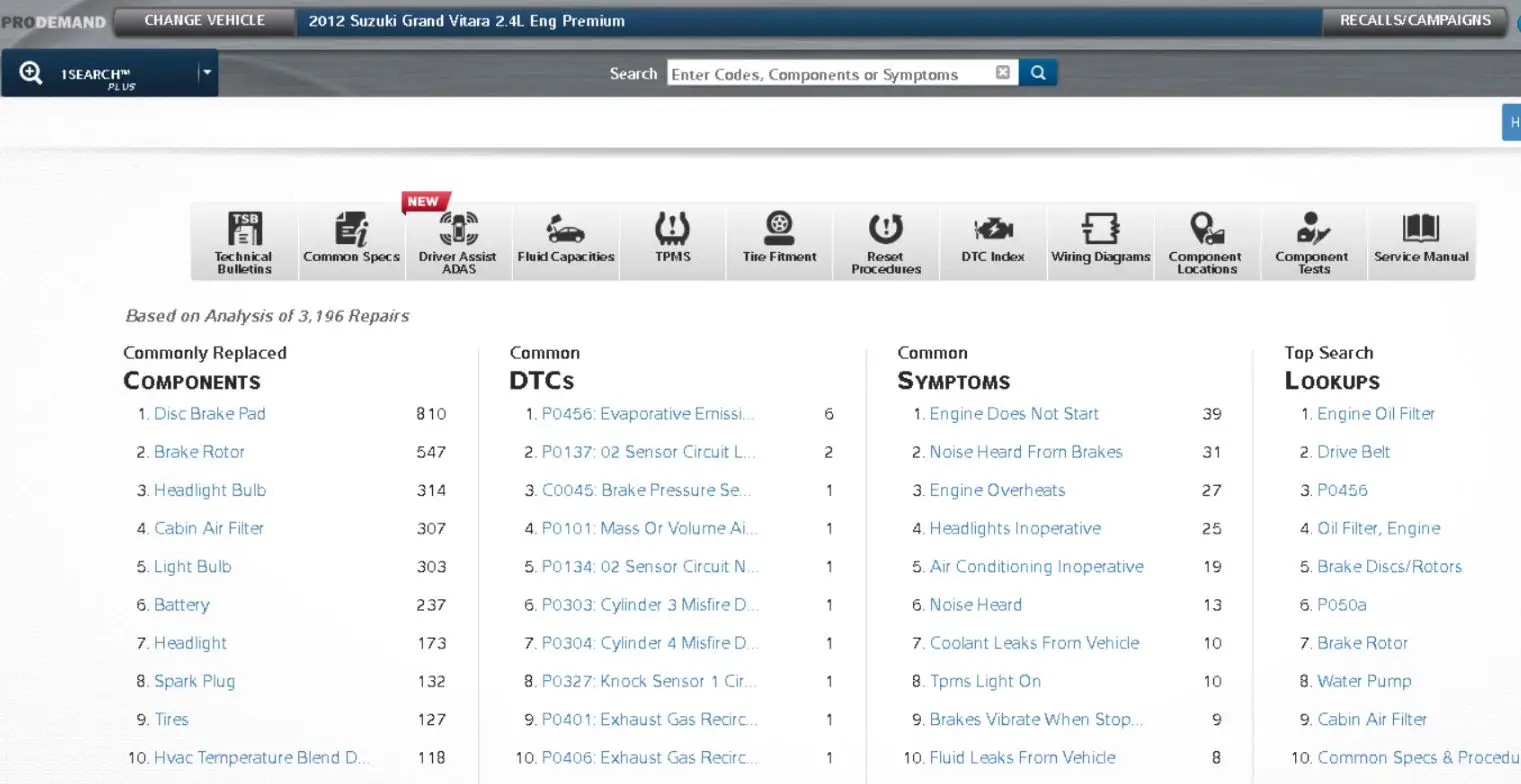The image size is (1521, 784).
Task: Open Spark Plug component link
Action: (x=194, y=681)
